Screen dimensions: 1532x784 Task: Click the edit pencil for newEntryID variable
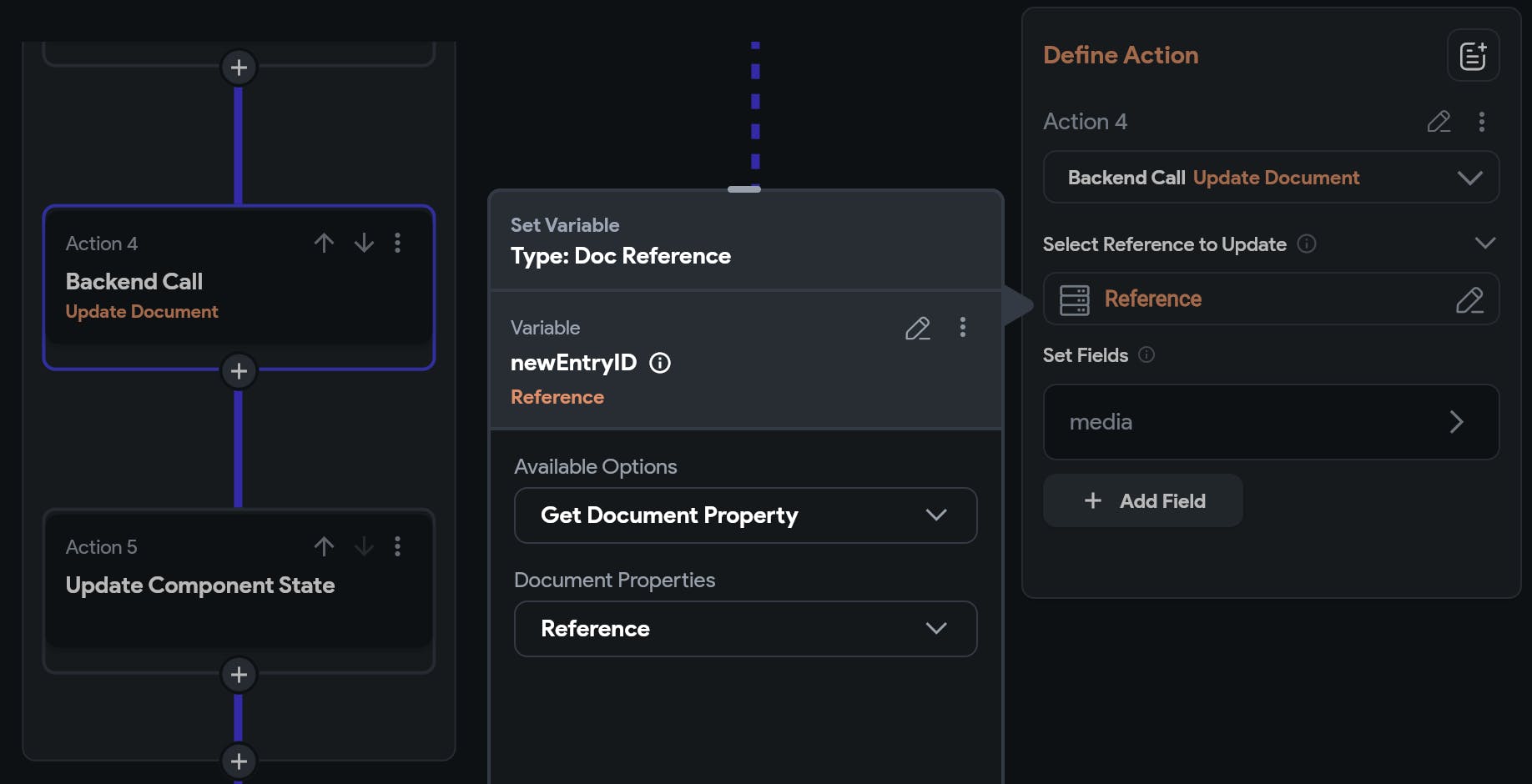pyautogui.click(x=917, y=328)
